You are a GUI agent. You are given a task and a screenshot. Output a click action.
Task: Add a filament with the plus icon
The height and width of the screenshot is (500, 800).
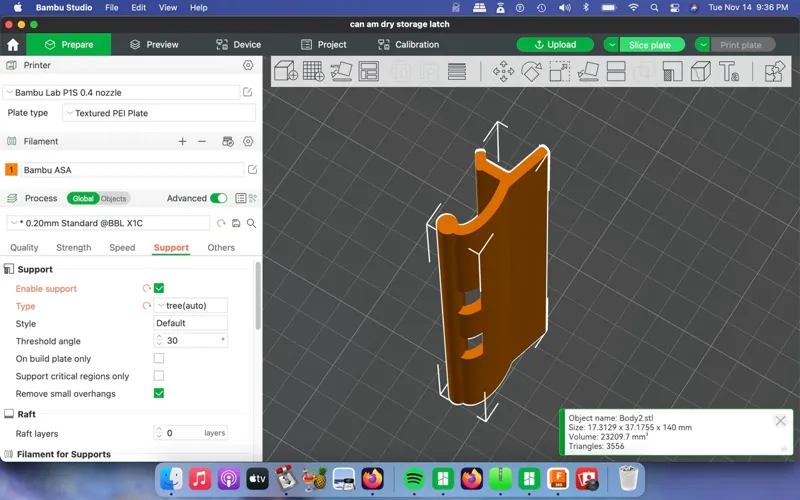coord(182,141)
